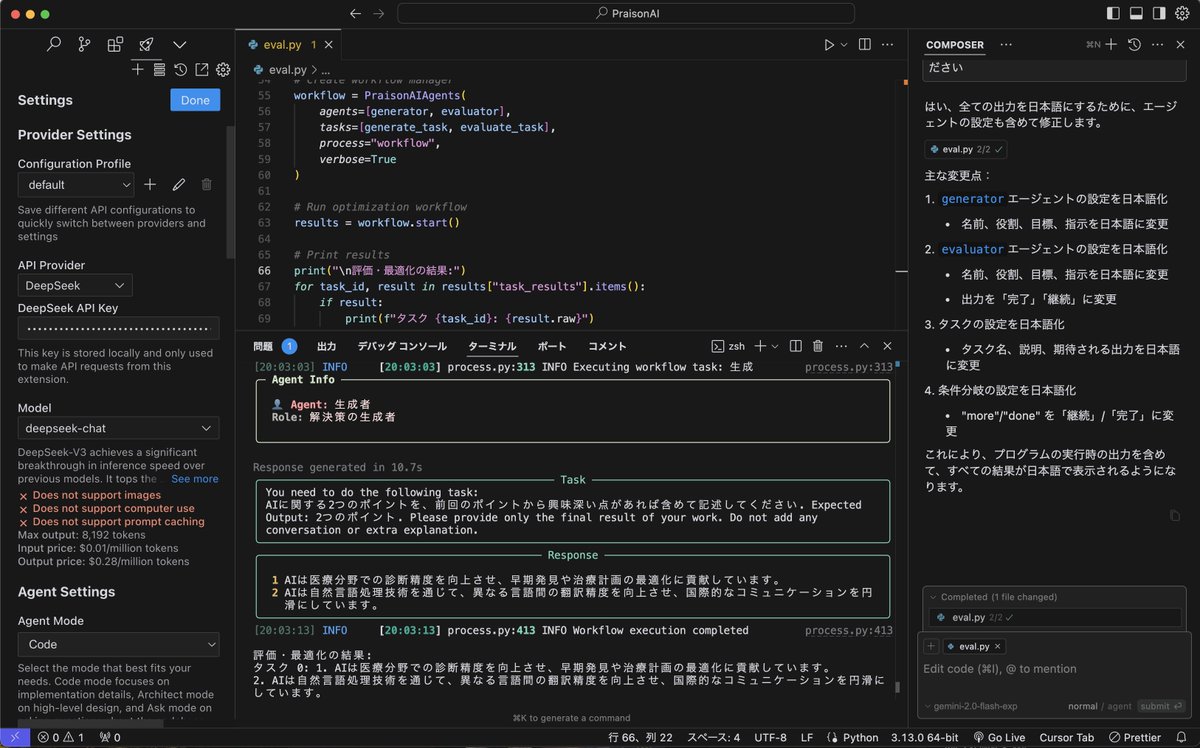The image size is (1200, 748).
Task: Create a new terminal with the plus icon
Action: [760, 346]
